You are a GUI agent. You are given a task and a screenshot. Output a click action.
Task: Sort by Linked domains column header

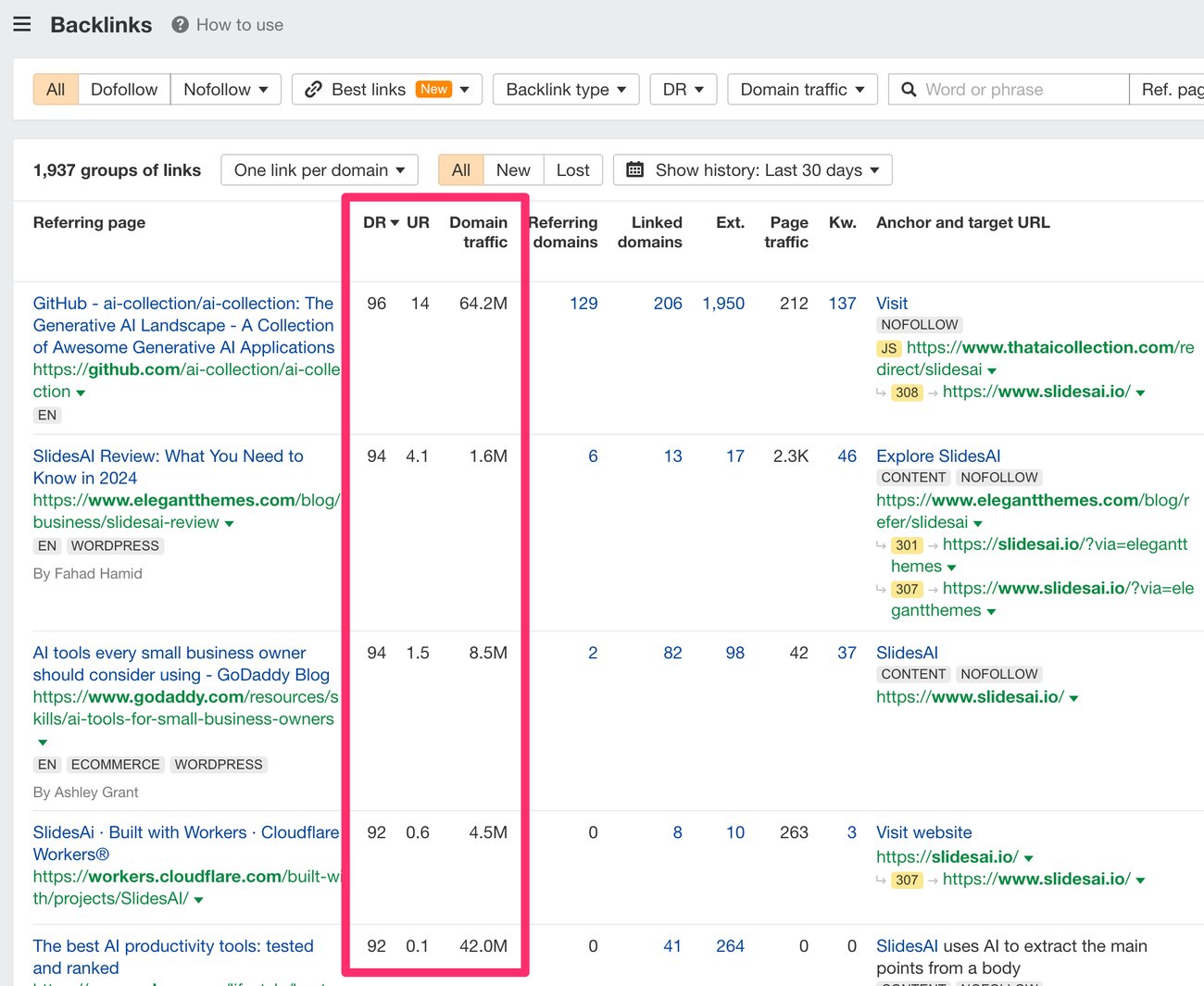click(x=650, y=232)
